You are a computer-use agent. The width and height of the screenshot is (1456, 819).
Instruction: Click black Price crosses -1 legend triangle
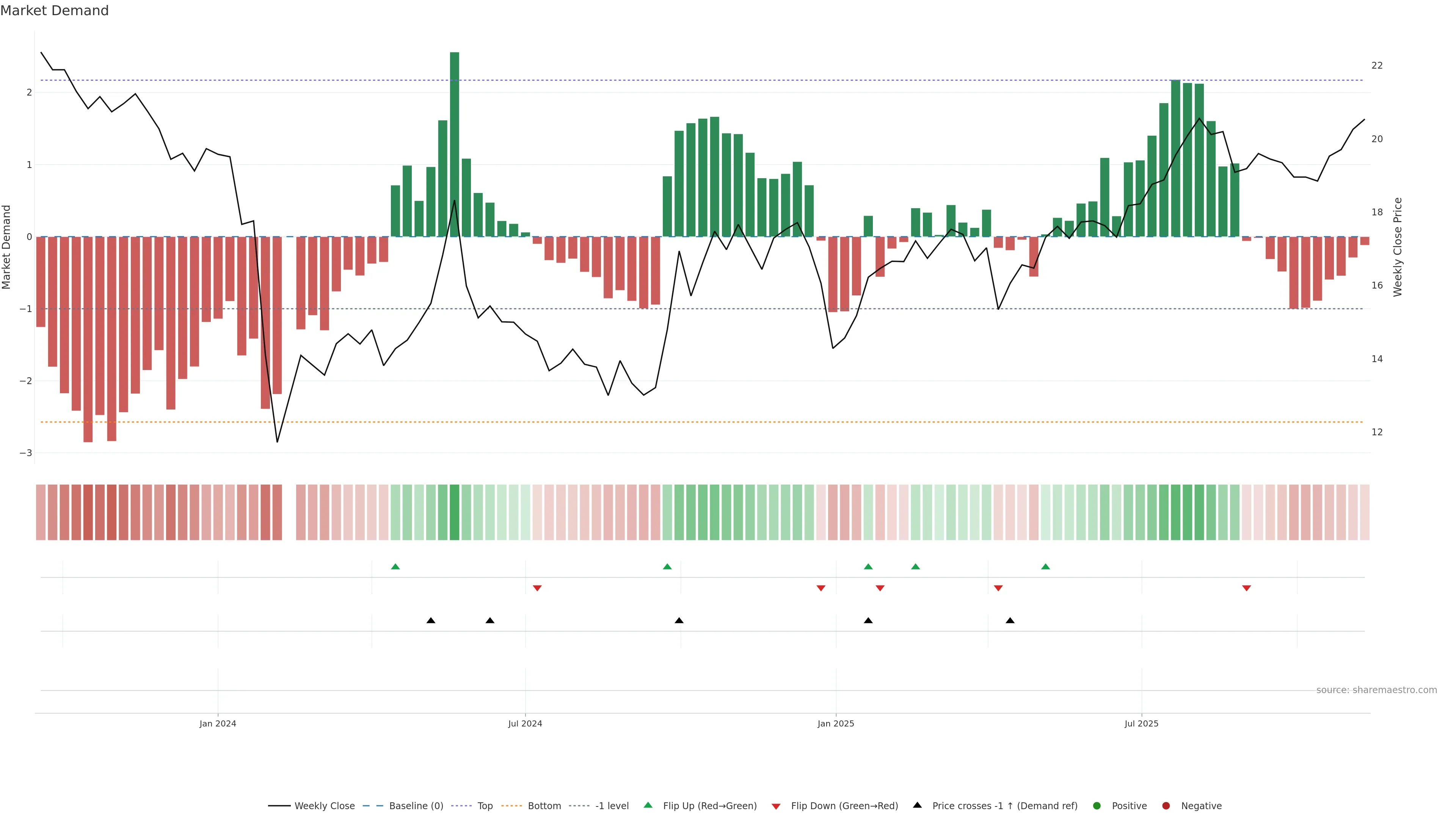pos(917,805)
